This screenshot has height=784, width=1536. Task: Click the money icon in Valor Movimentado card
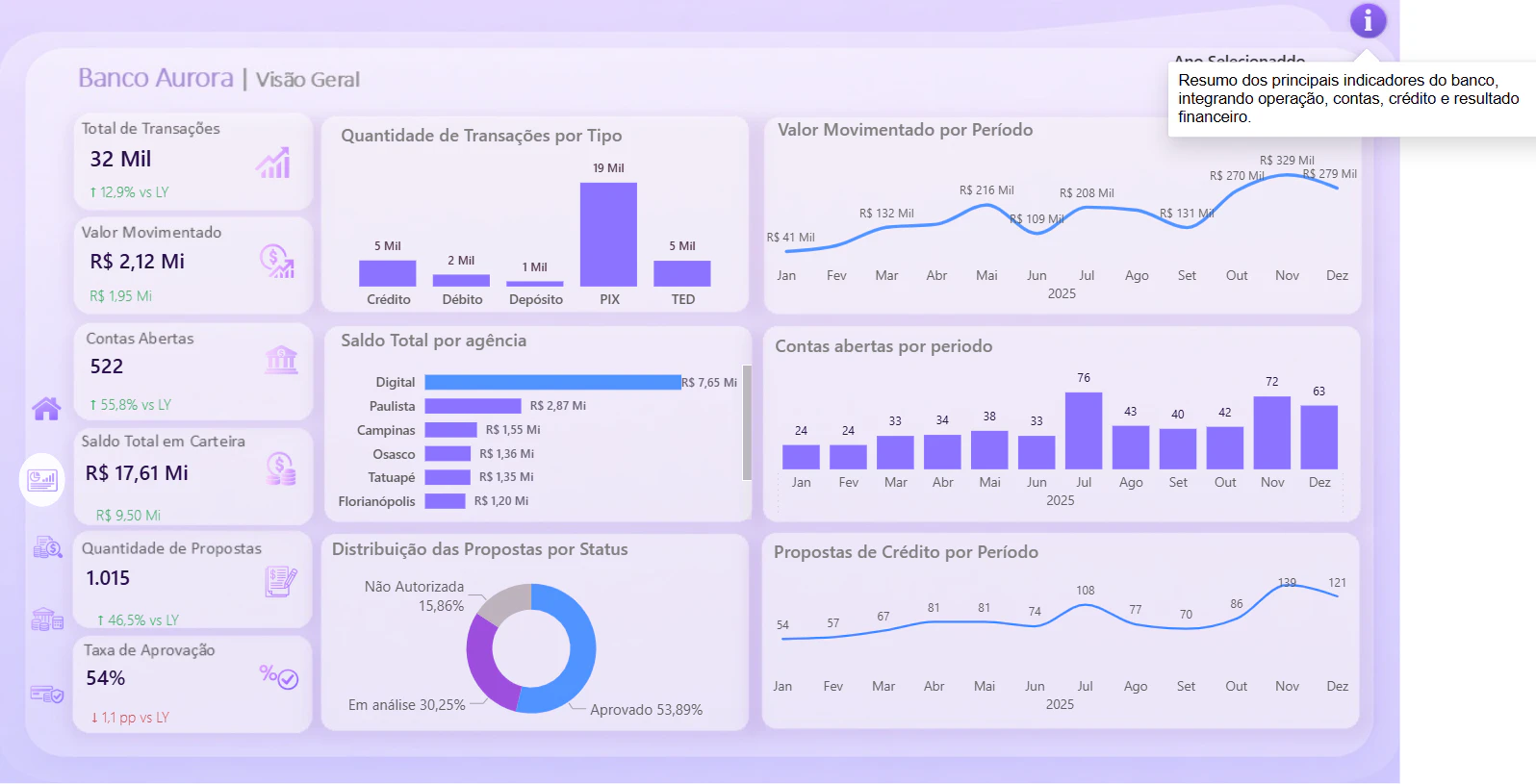click(277, 261)
